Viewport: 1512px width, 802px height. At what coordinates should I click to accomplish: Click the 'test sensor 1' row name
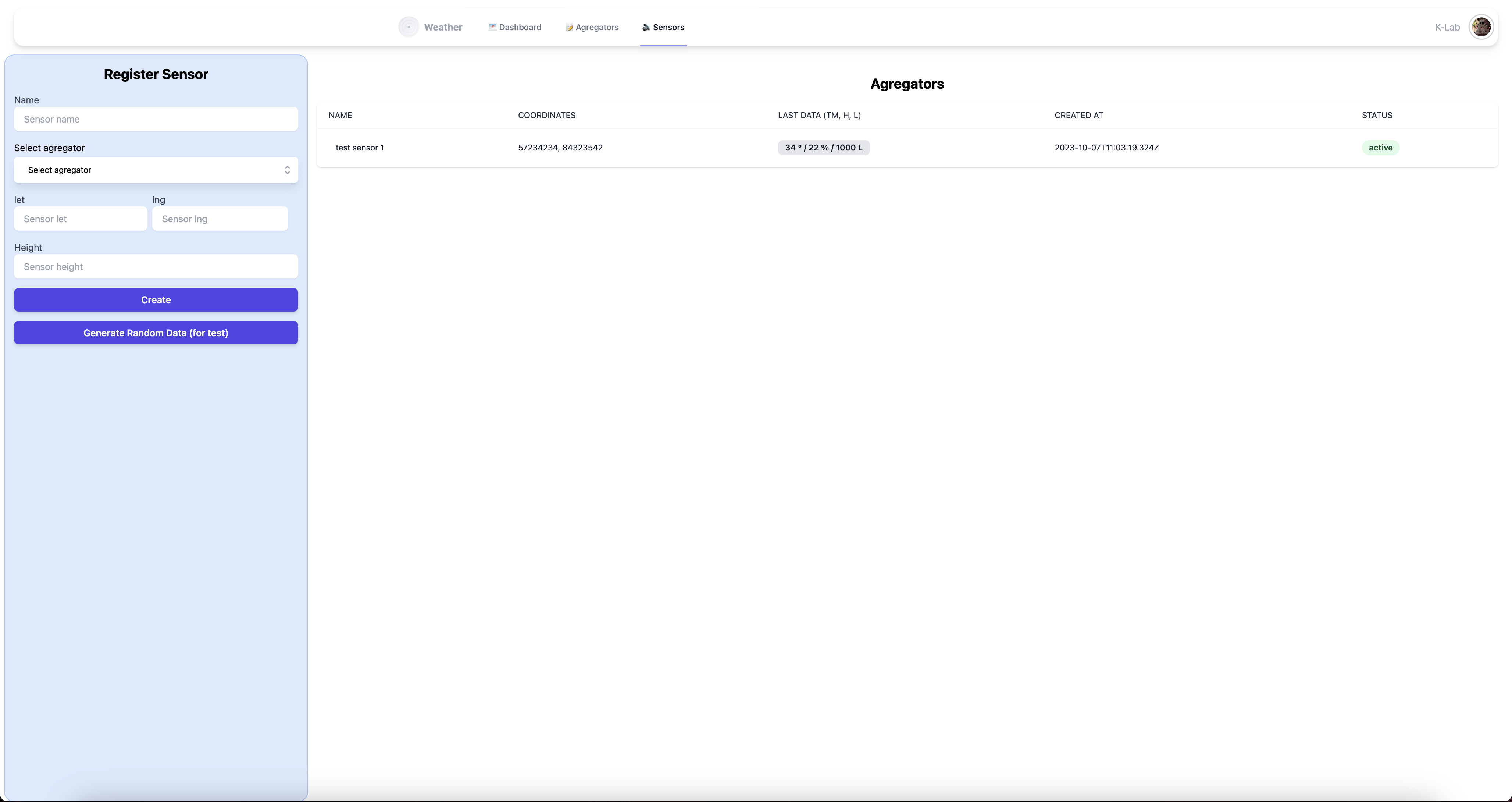pos(360,148)
